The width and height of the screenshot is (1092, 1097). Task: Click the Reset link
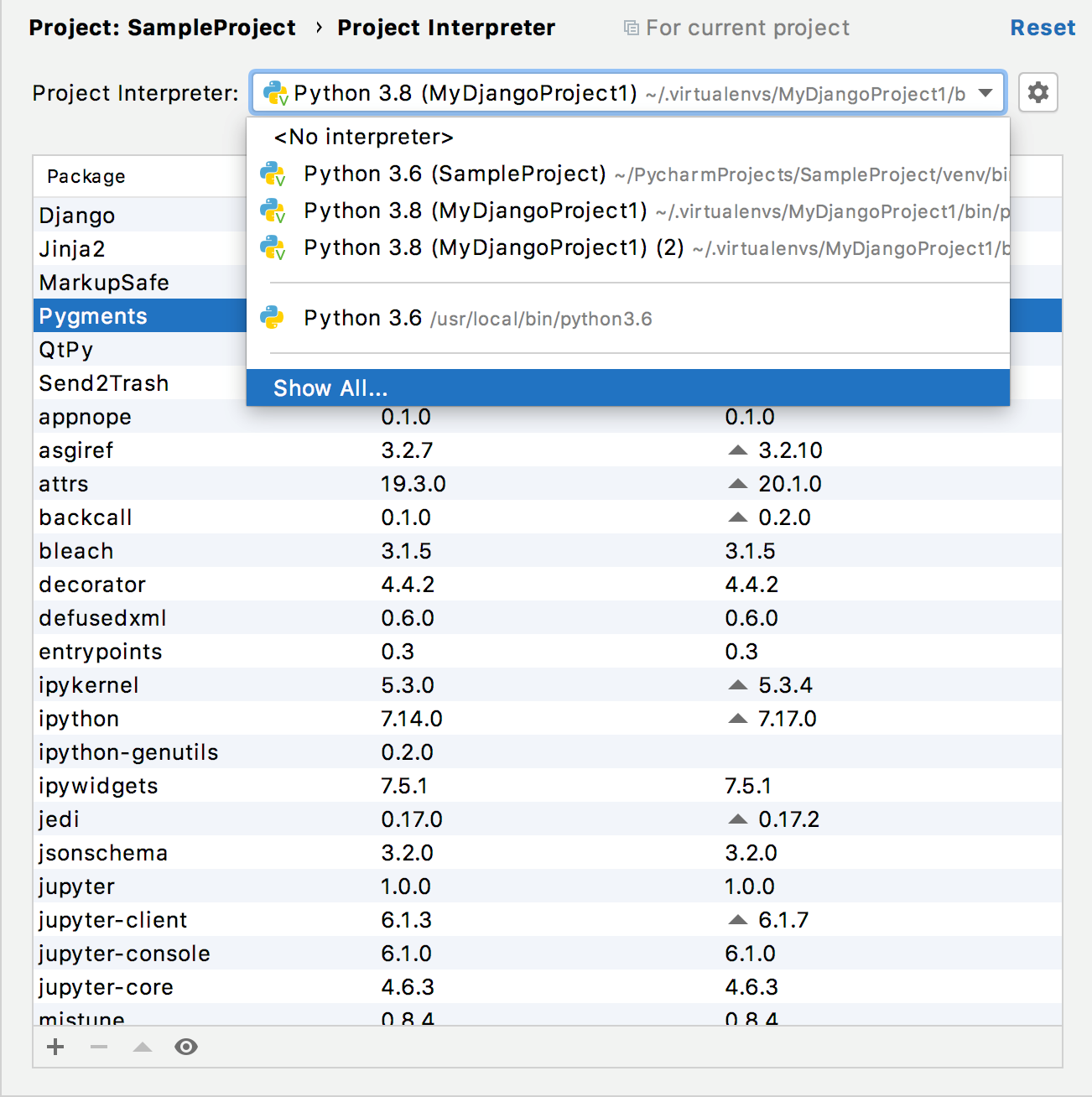pos(1043,27)
